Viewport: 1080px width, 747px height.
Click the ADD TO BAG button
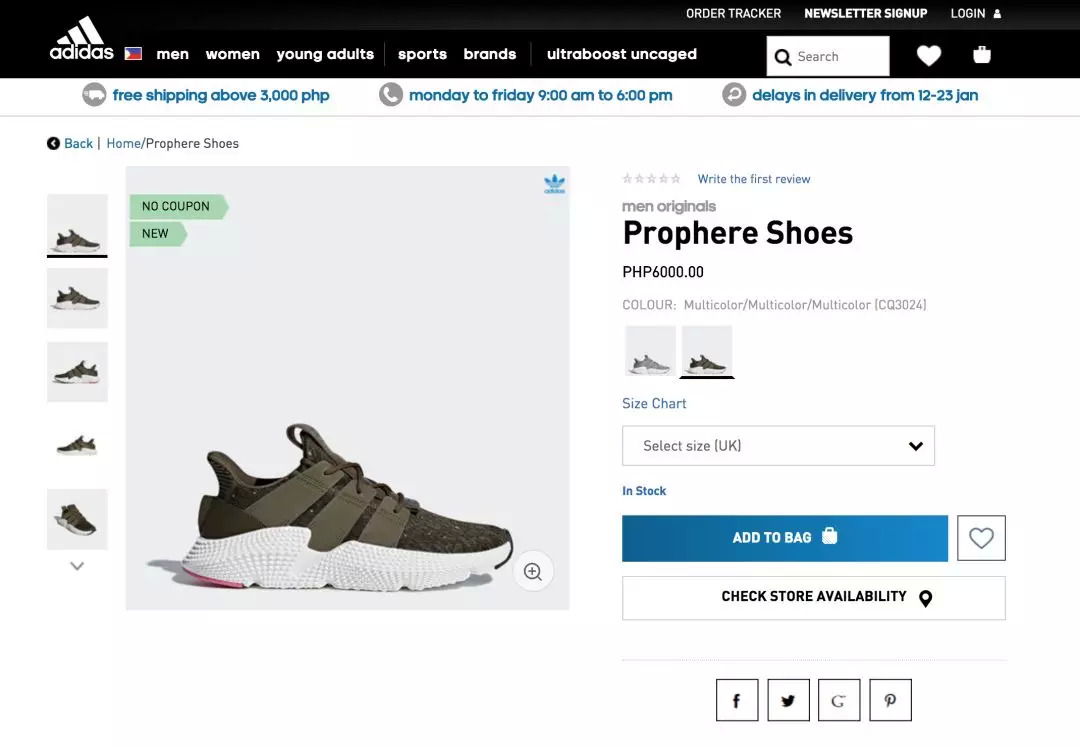point(784,538)
